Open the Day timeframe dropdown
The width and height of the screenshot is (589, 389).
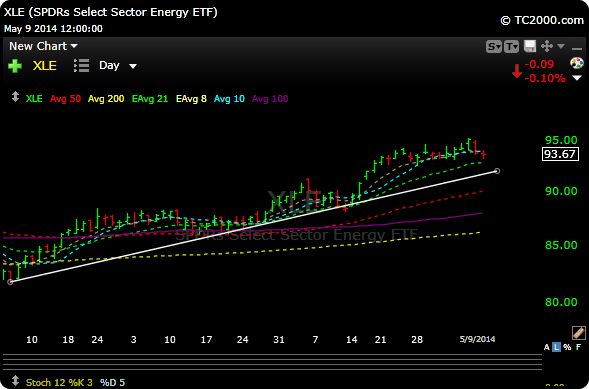[118, 66]
